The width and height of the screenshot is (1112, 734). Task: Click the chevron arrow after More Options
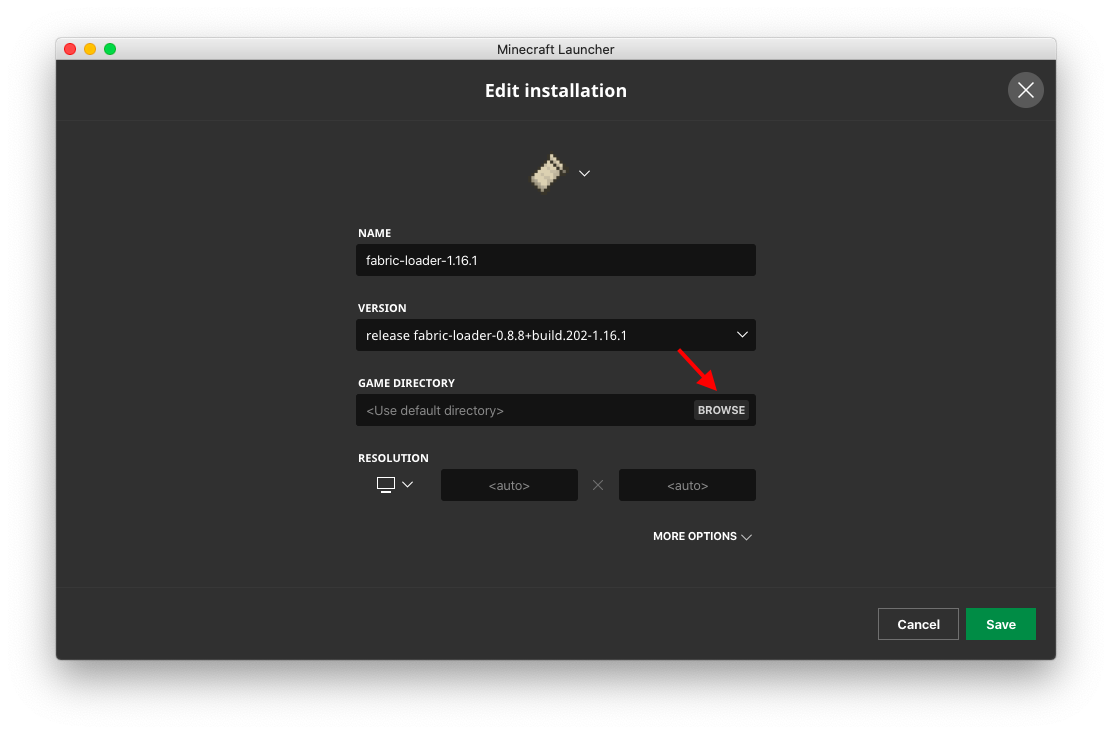746,537
